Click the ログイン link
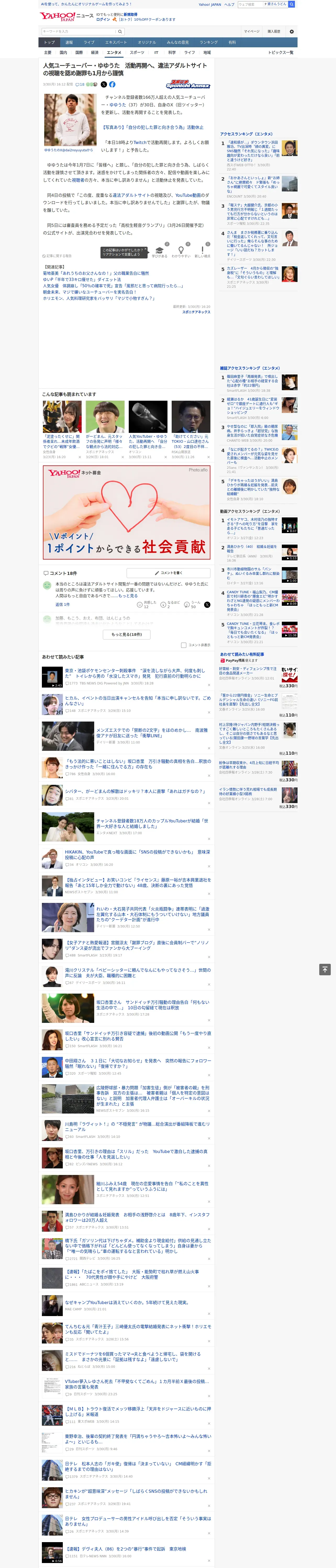The width and height of the screenshot is (336, 1568). click(x=103, y=20)
